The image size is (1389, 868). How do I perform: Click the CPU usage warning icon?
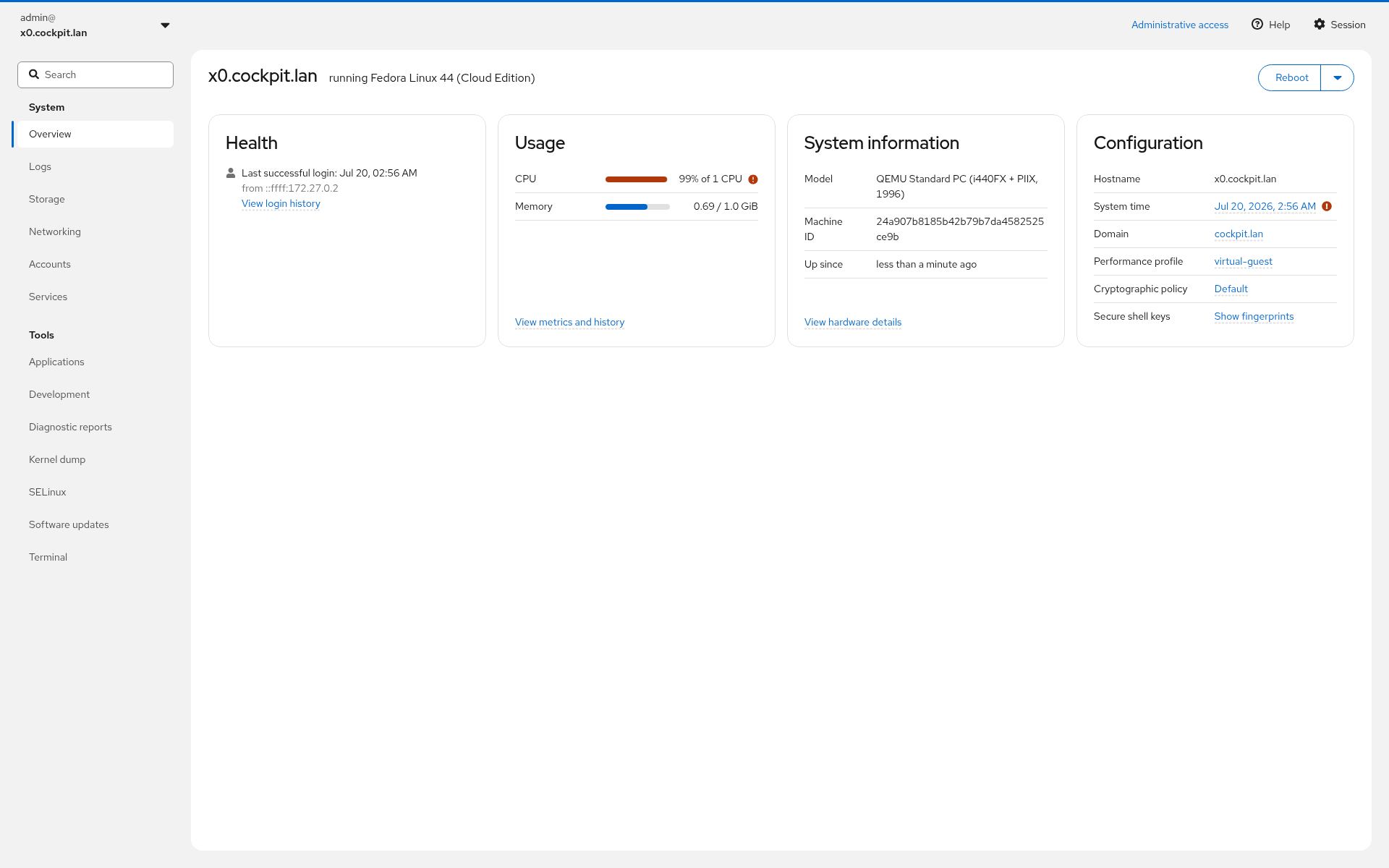[753, 179]
